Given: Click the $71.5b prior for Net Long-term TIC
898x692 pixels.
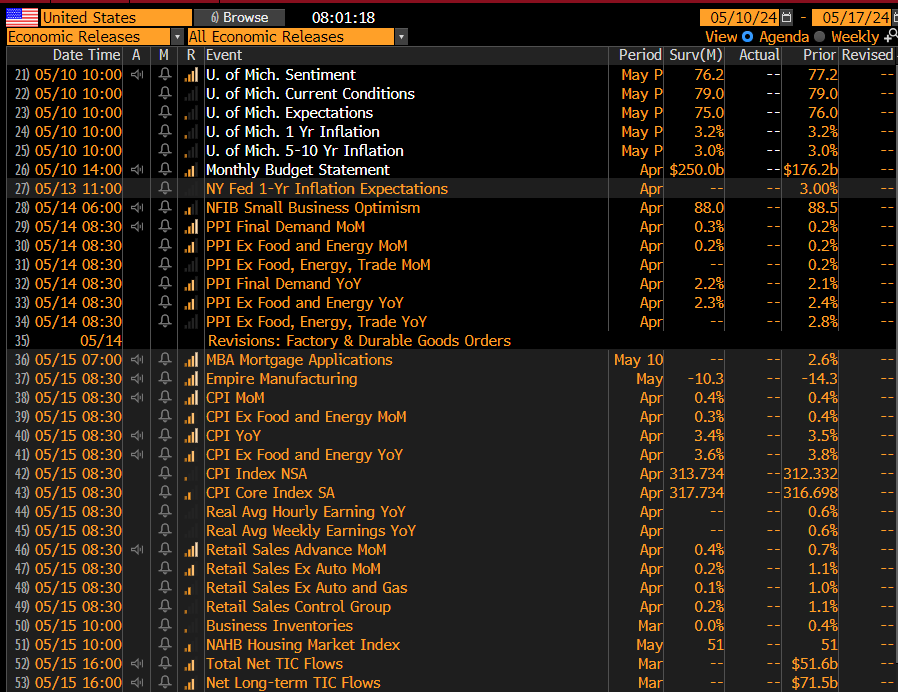Looking at the screenshot, I should pyautogui.click(x=814, y=682).
